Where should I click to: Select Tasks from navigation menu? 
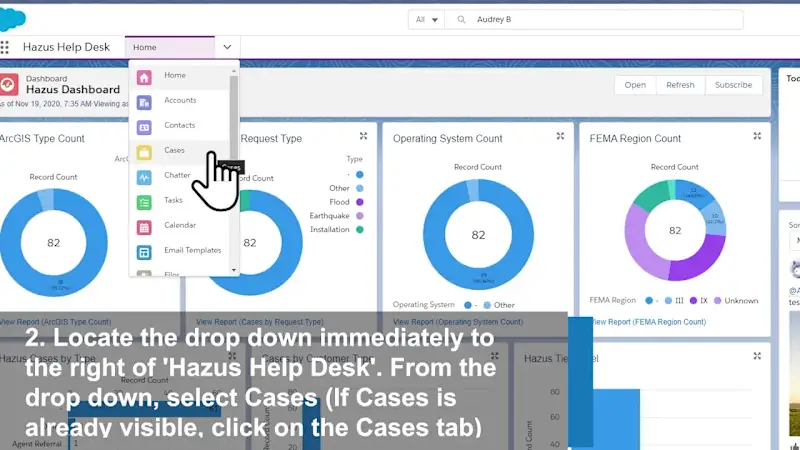[x=173, y=200]
